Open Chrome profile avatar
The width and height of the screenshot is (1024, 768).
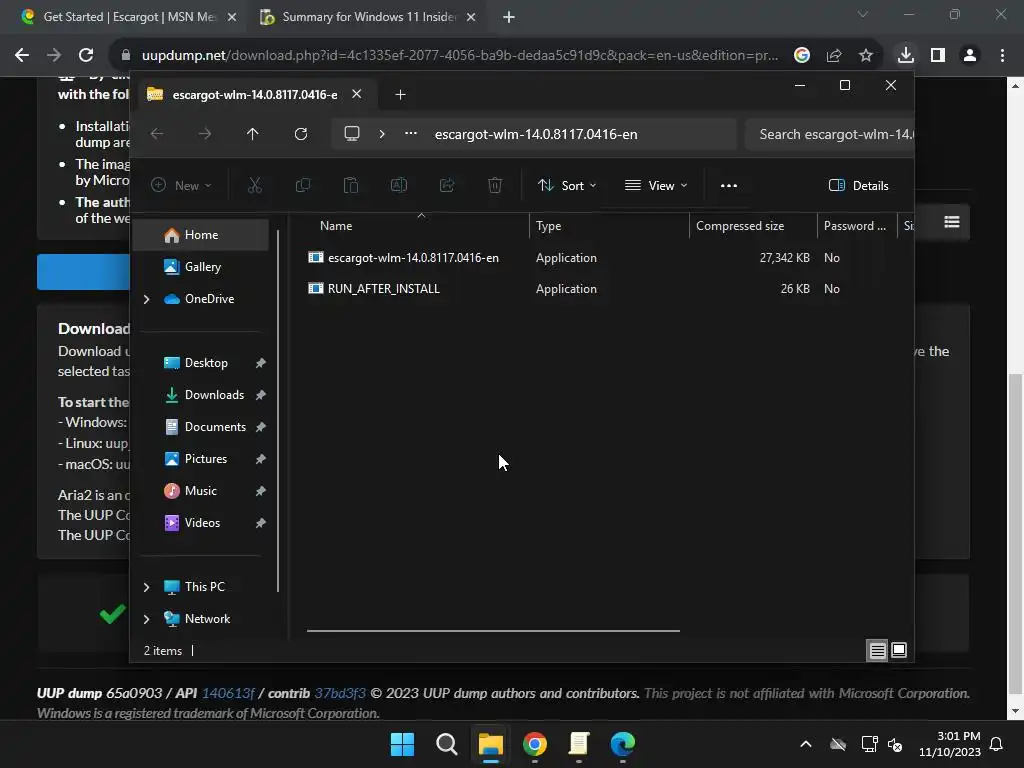pos(970,56)
